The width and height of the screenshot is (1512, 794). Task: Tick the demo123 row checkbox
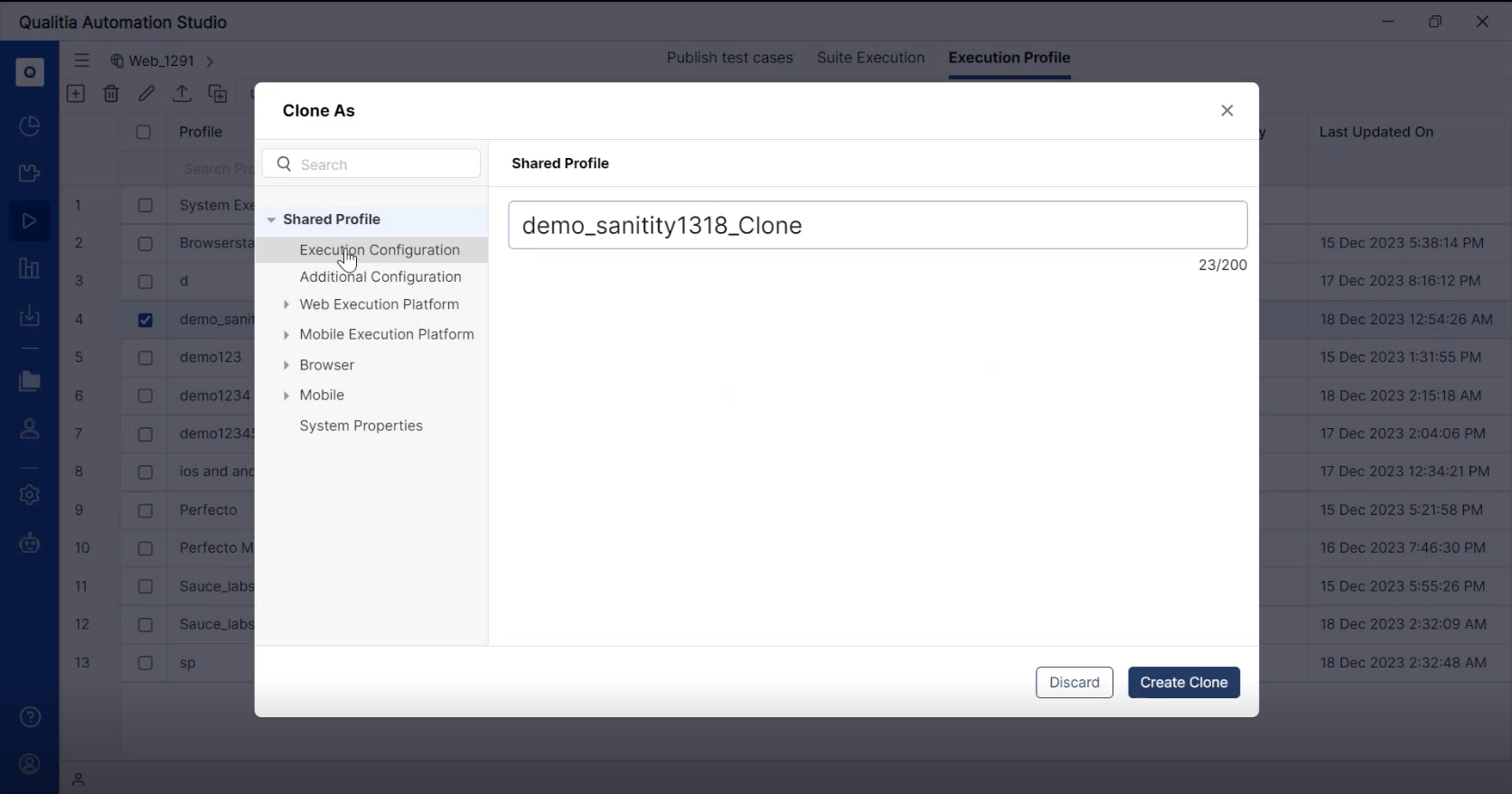click(x=145, y=358)
